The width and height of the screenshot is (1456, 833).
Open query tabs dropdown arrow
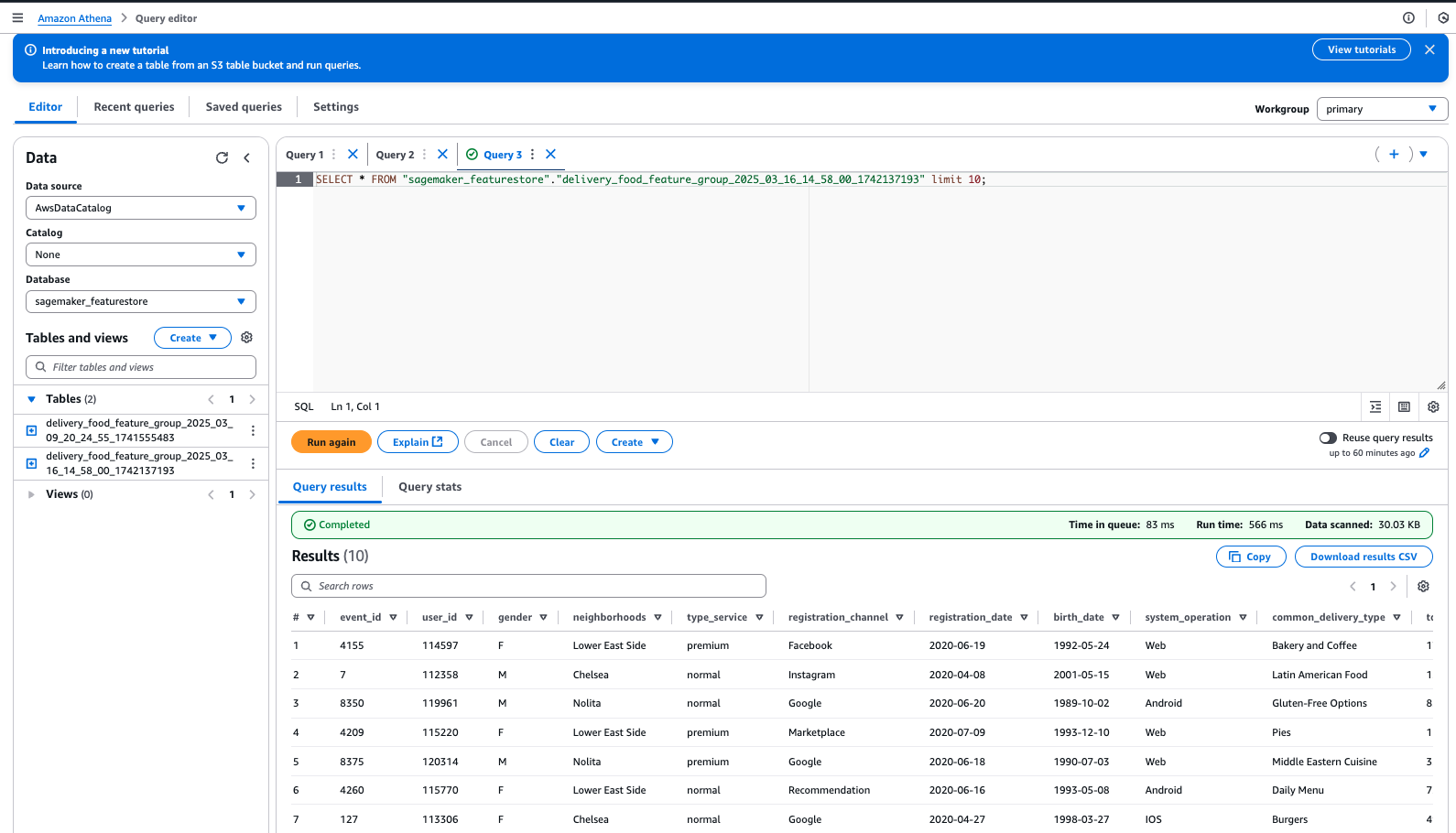pos(1423,154)
